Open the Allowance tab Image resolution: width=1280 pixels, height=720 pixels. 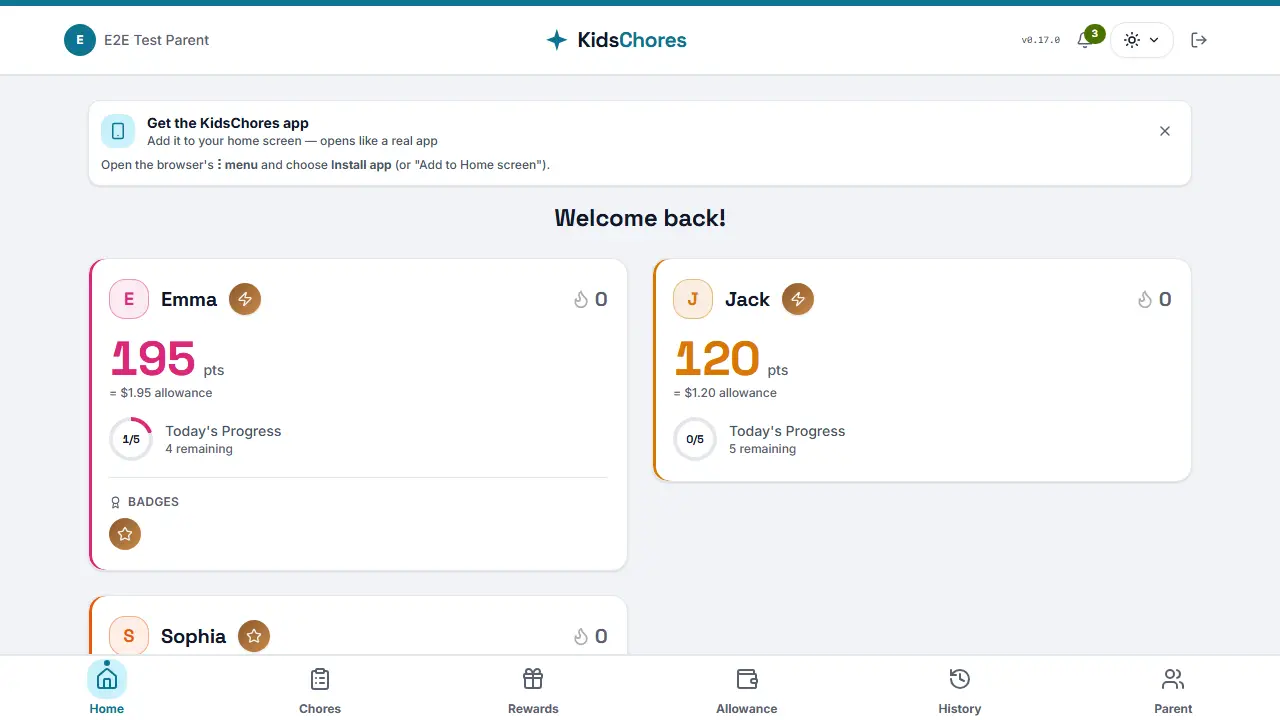point(747,688)
